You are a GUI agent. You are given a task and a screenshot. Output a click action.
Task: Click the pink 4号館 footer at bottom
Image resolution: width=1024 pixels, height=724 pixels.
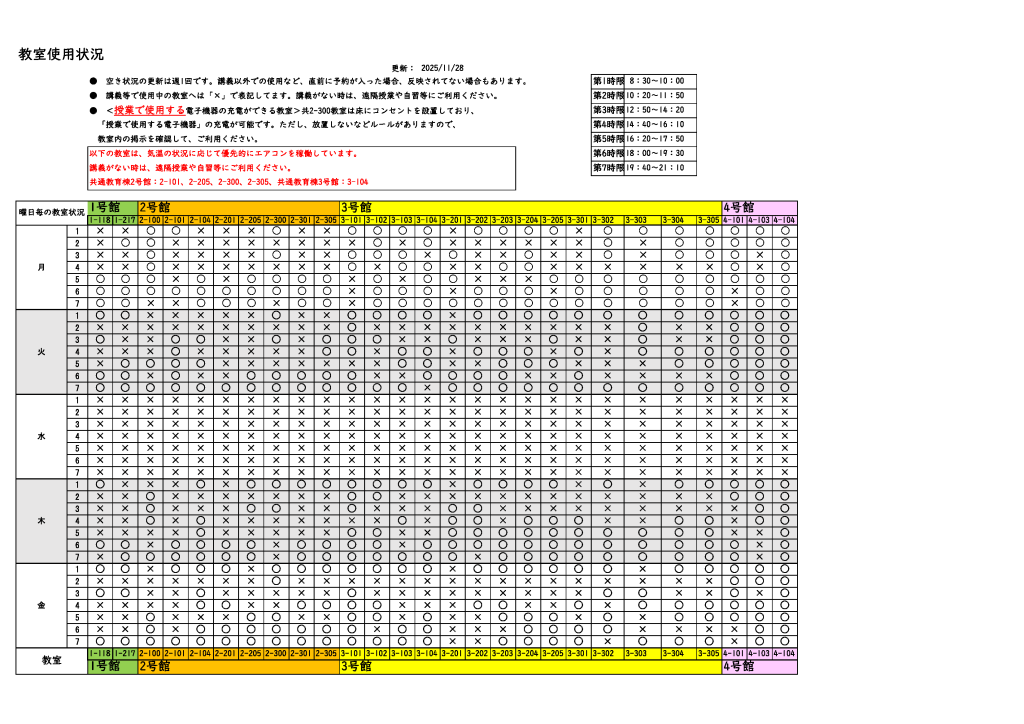pos(758,667)
